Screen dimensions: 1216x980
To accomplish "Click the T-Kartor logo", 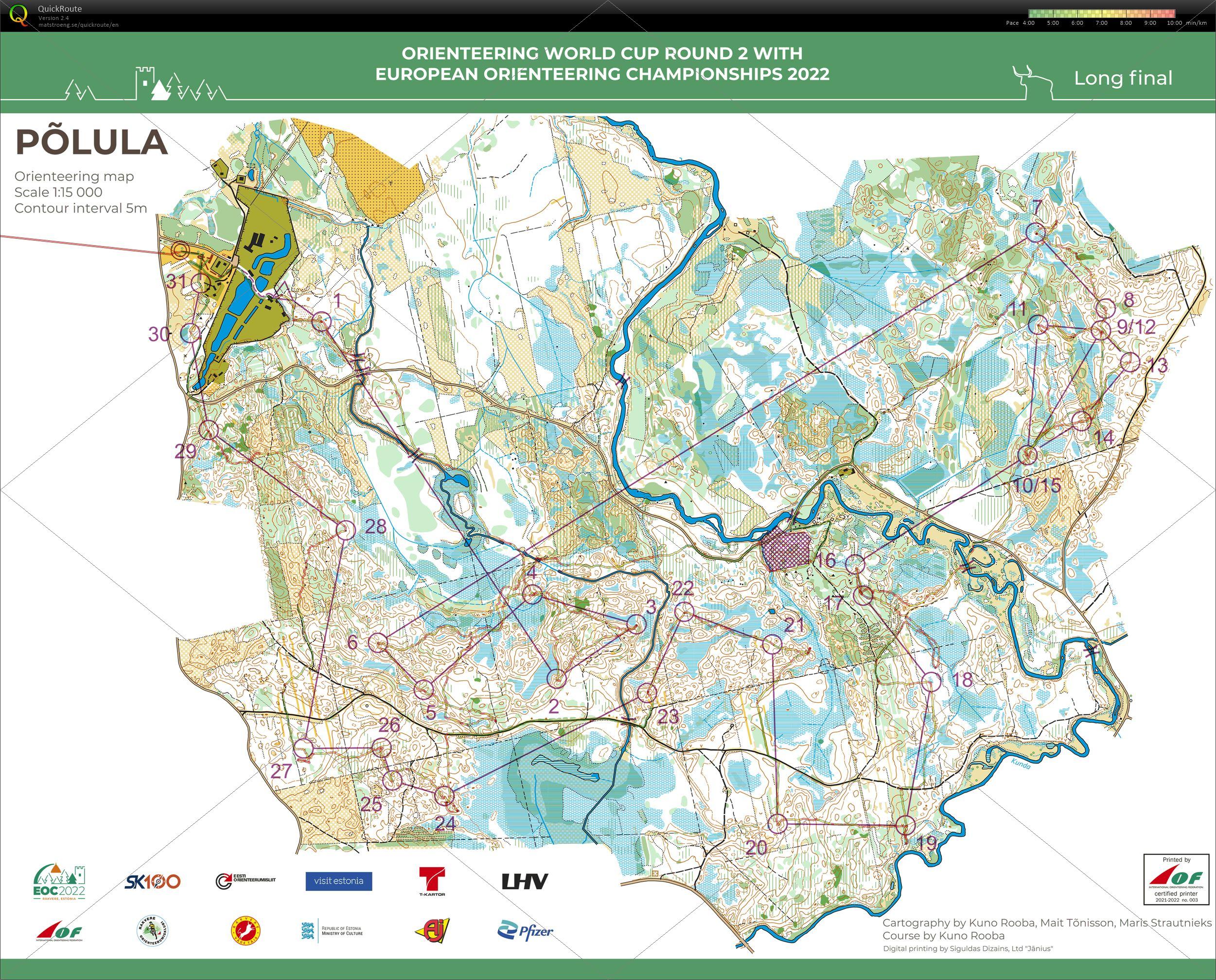I will 432,881.
